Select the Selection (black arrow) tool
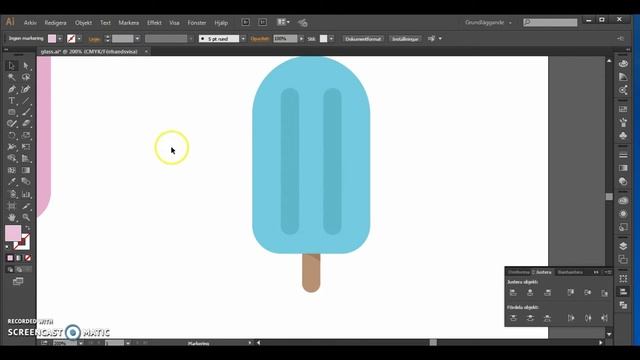This screenshot has height=360, width=640. point(11,66)
